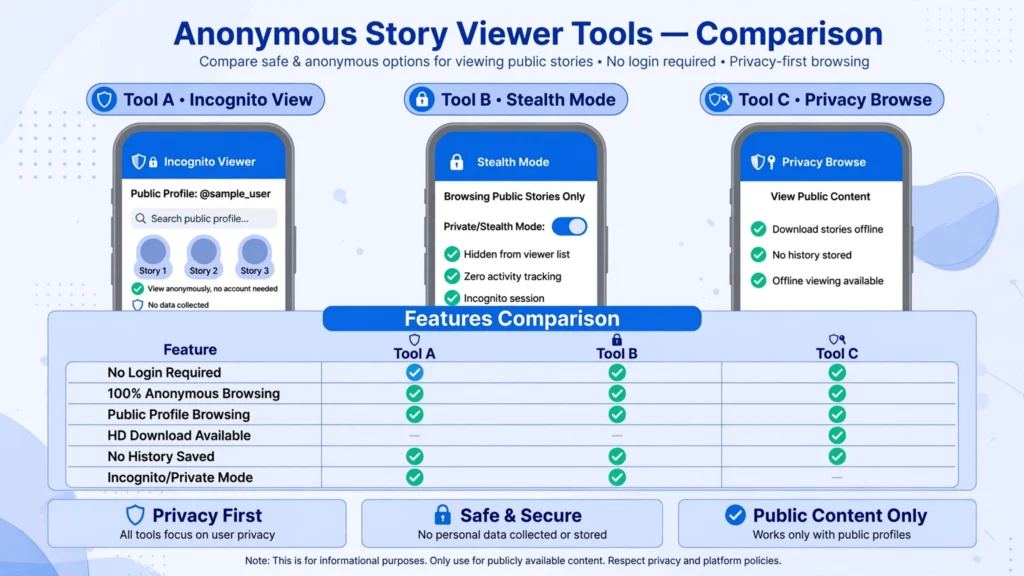
Task: Click the Feature column header
Action: click(190, 349)
